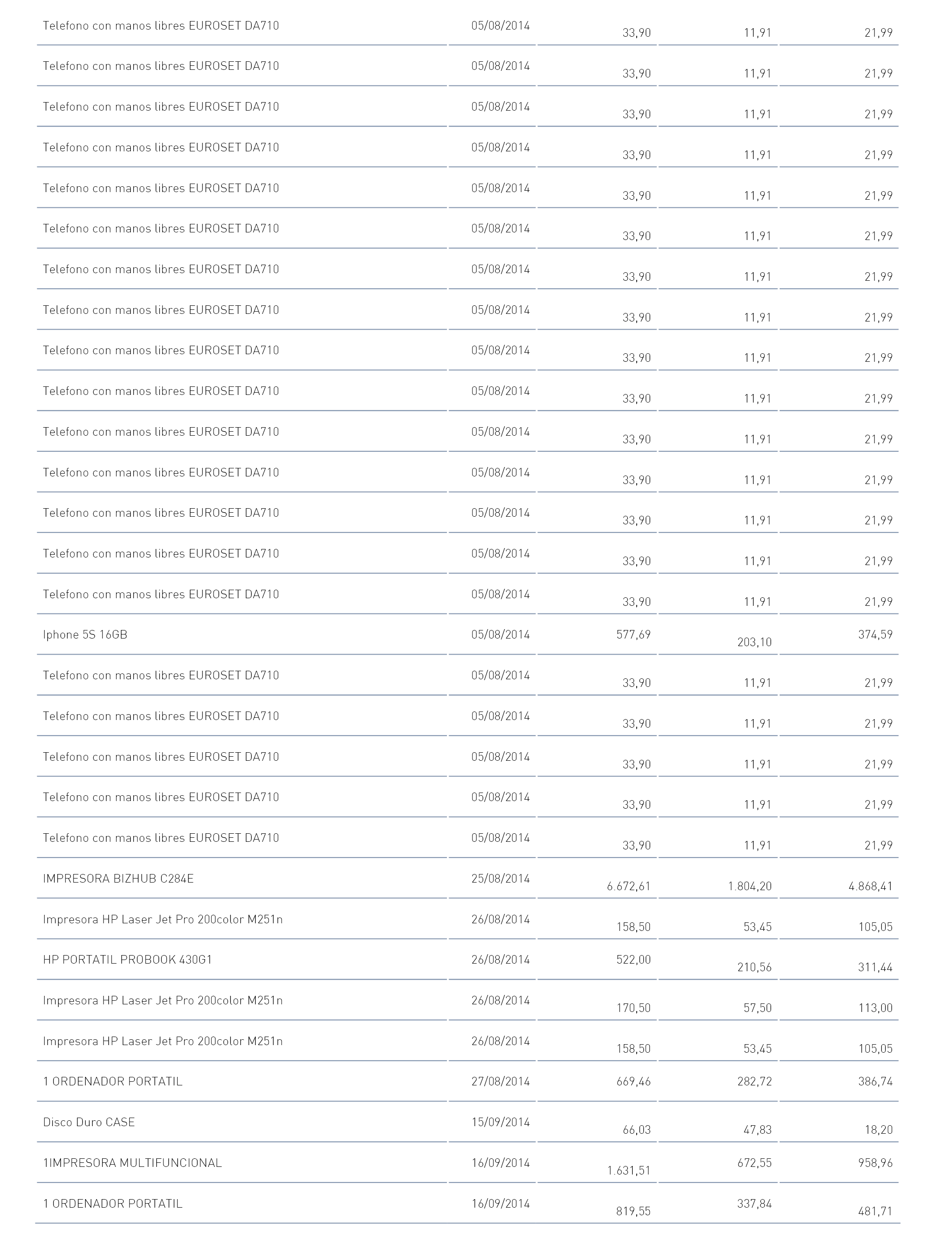The image size is (952, 1243).
Task: Select the HP PORTATIL PROBOOK 430G1 text
Action: pos(128,959)
